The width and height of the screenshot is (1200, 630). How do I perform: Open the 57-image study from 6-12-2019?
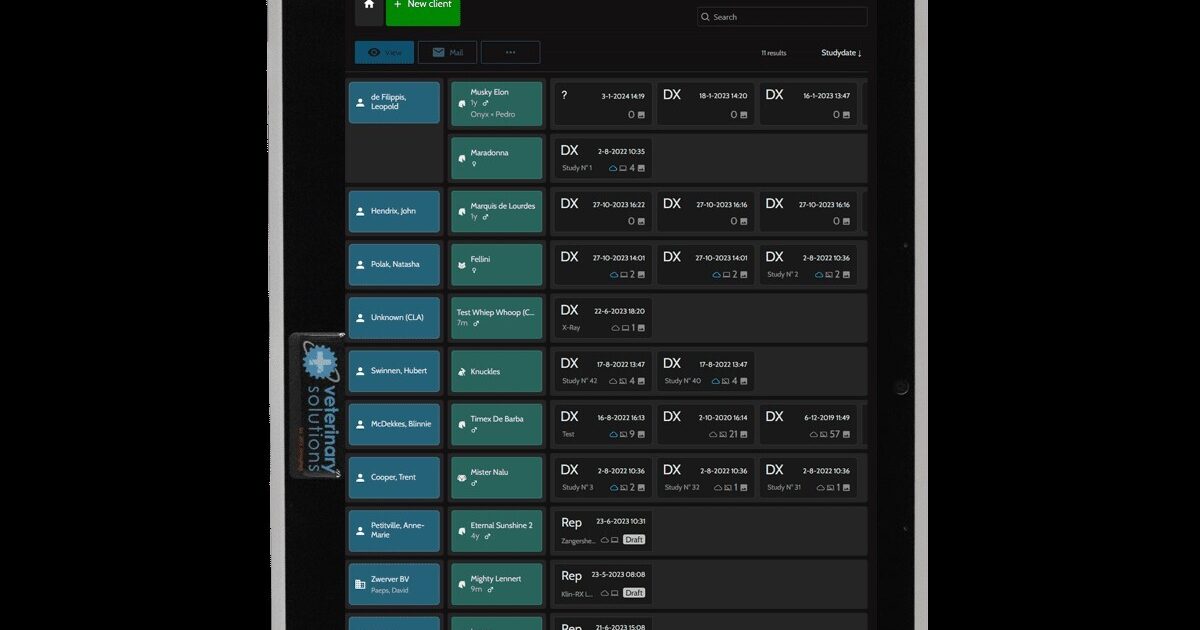tap(808, 424)
